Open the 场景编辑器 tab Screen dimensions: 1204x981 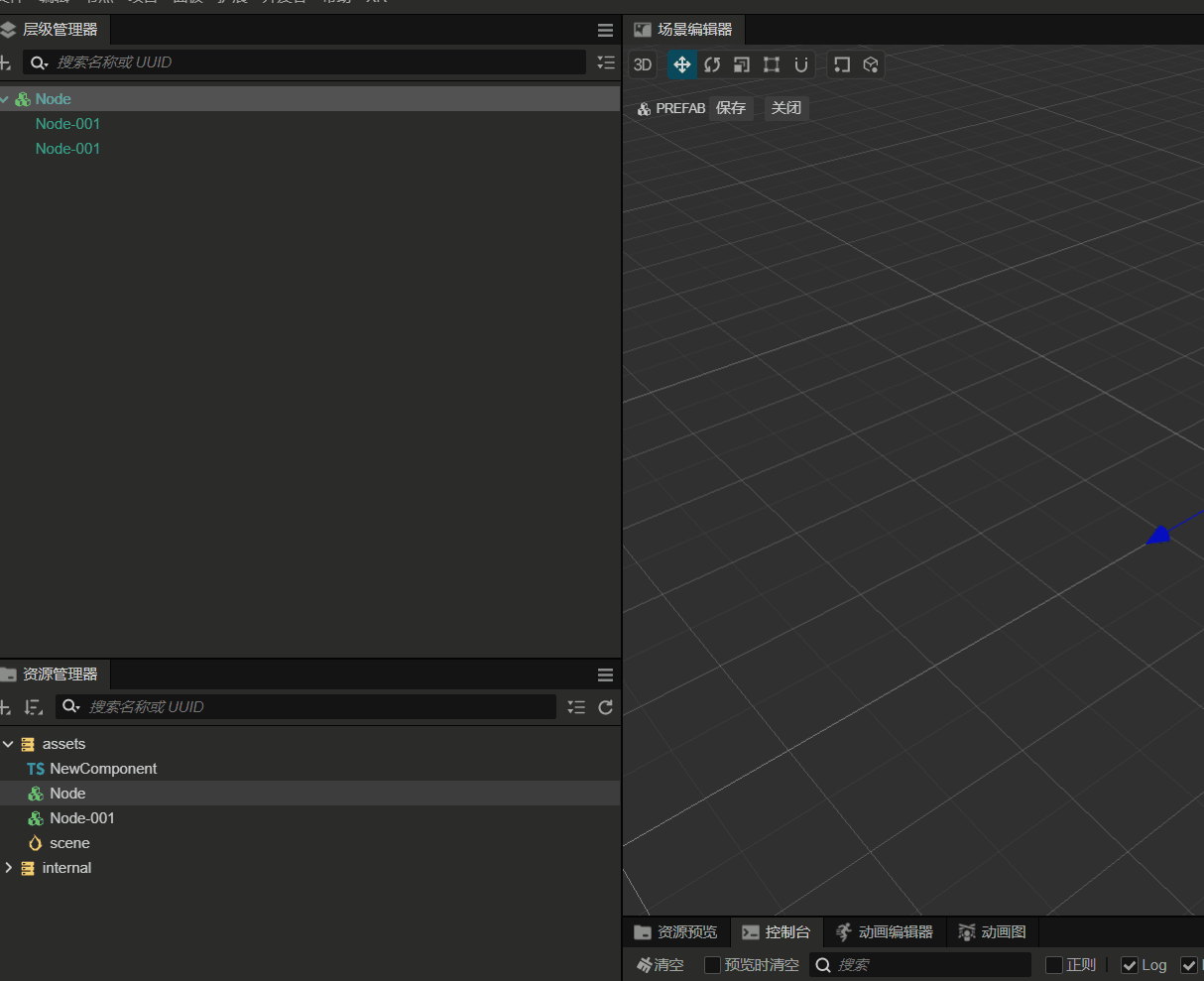684,30
